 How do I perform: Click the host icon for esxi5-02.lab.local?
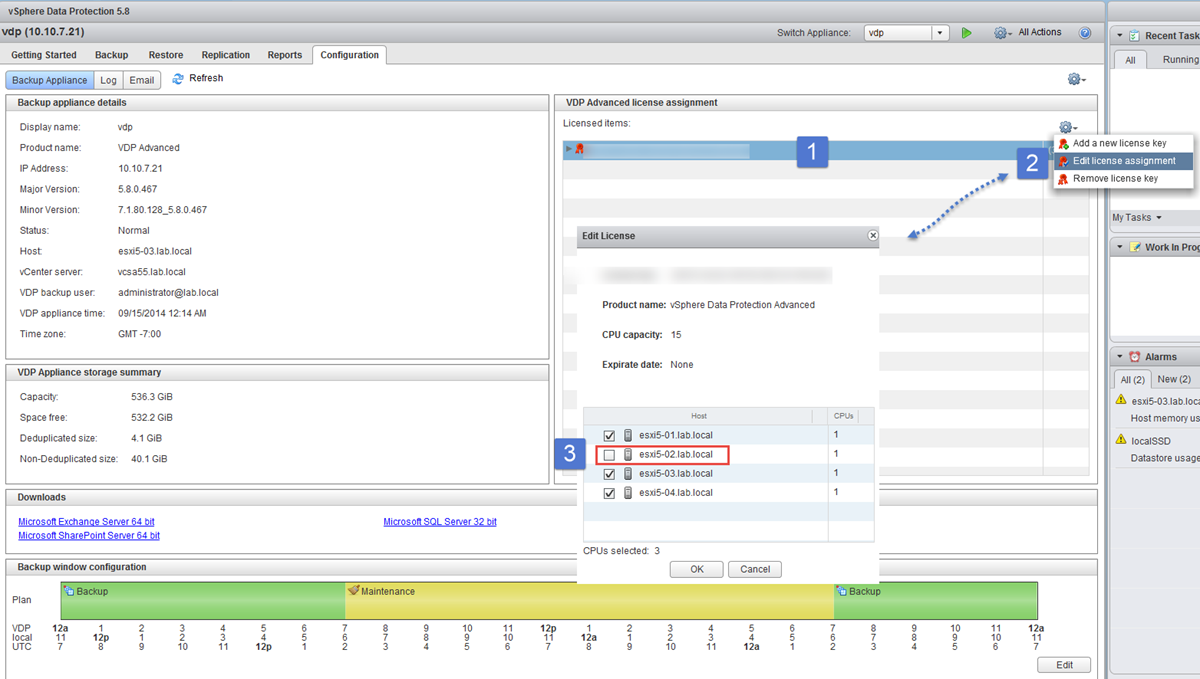628,455
